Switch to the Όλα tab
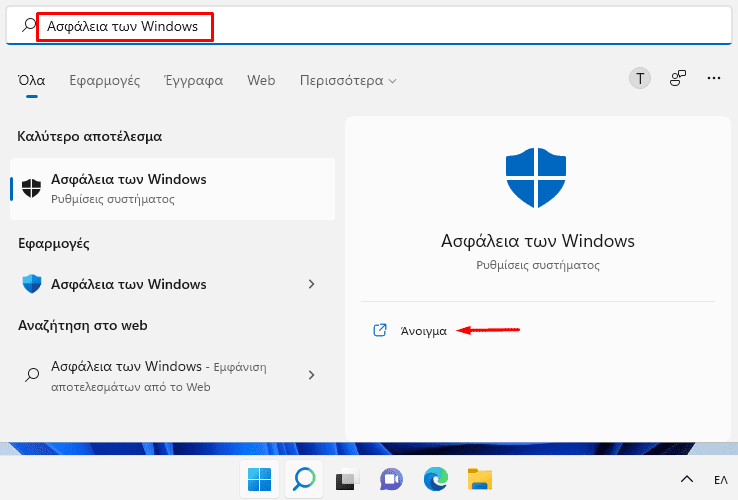Screen dimensions: 738x500 [x=32, y=80]
